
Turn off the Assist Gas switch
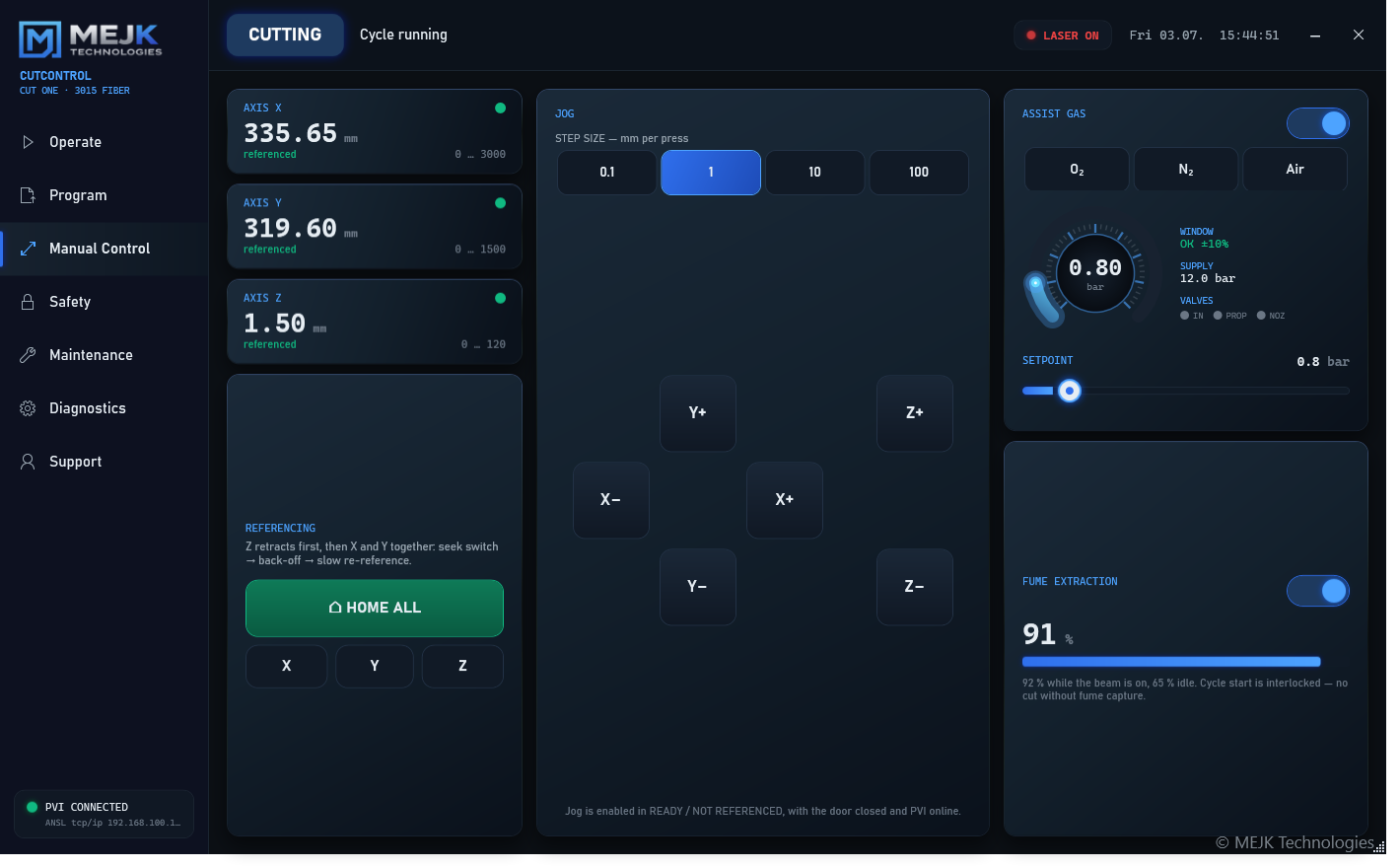[x=1318, y=123]
